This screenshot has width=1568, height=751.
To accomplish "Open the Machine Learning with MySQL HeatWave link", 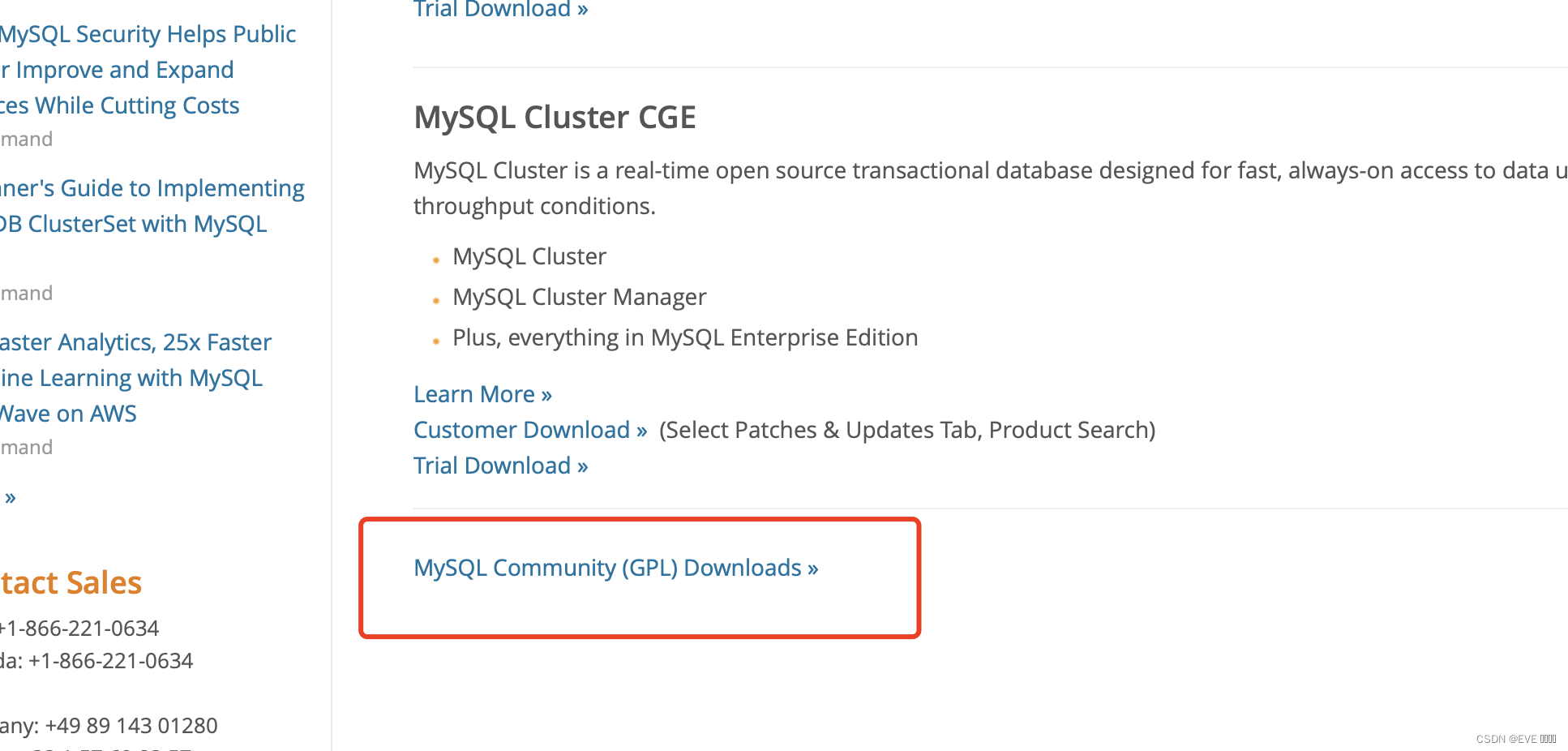I will tap(132, 377).
